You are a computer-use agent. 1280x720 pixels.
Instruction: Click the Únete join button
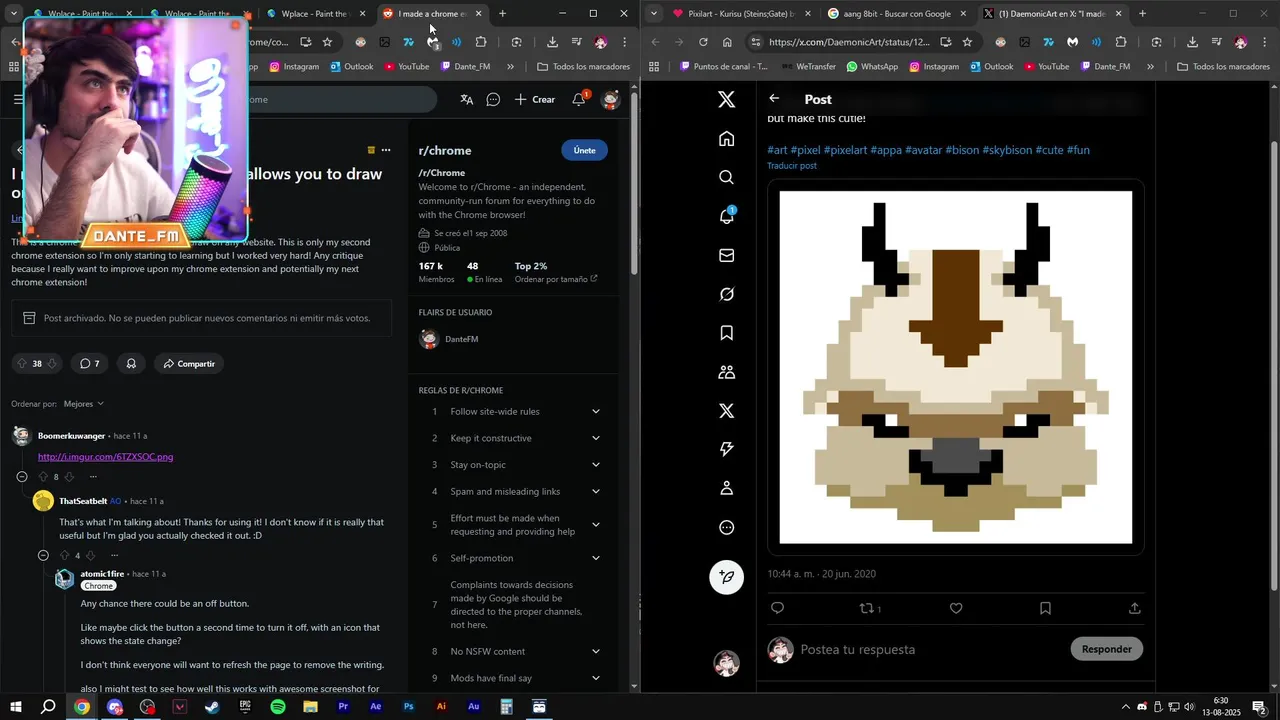584,150
